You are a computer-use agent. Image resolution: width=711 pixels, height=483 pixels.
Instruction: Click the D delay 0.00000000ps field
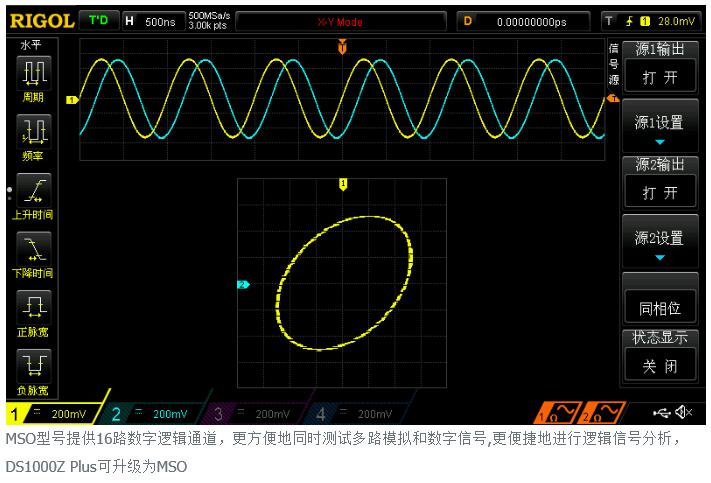coord(530,21)
